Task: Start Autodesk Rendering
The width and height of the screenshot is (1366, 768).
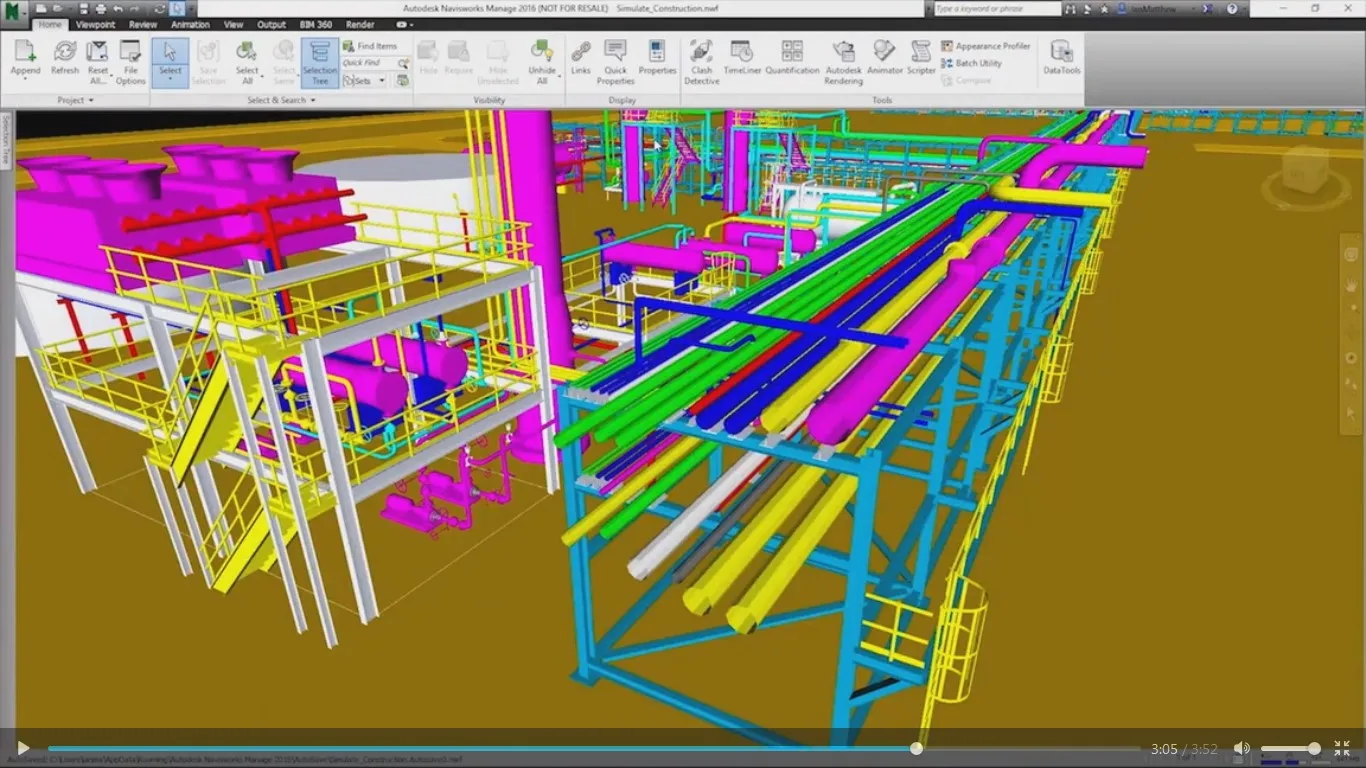Action: 843,60
